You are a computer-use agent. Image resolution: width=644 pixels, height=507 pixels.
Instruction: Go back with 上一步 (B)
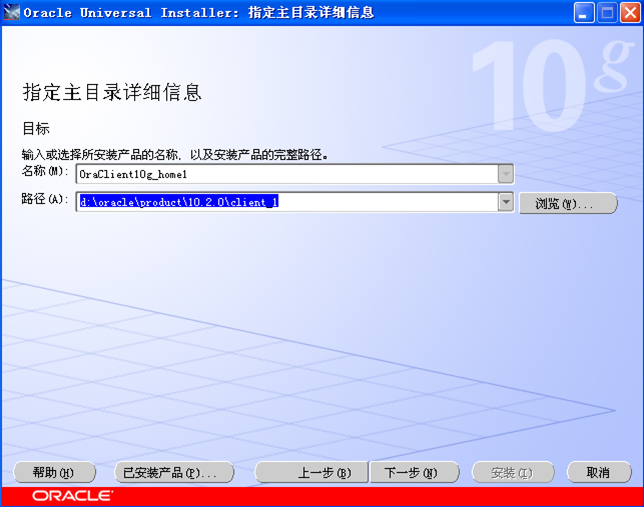coord(311,472)
